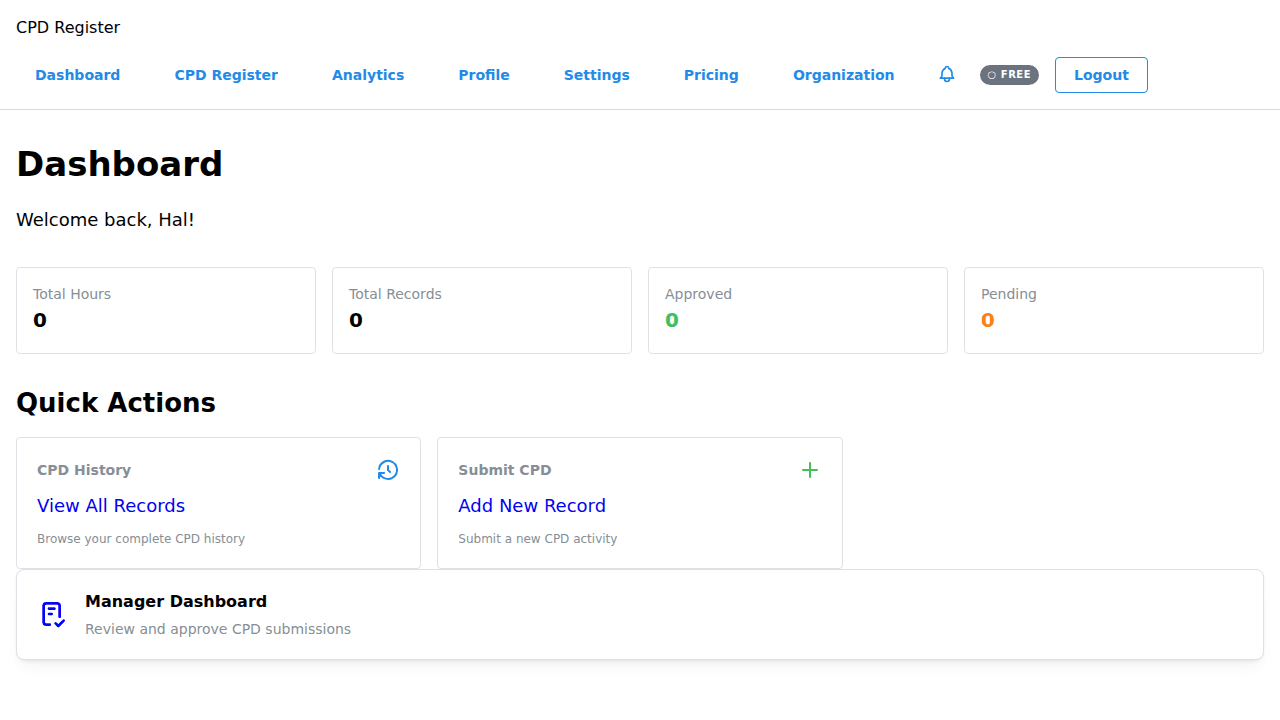Click the CPD History clock icon
The height and width of the screenshot is (720, 1280).
[x=388, y=469]
